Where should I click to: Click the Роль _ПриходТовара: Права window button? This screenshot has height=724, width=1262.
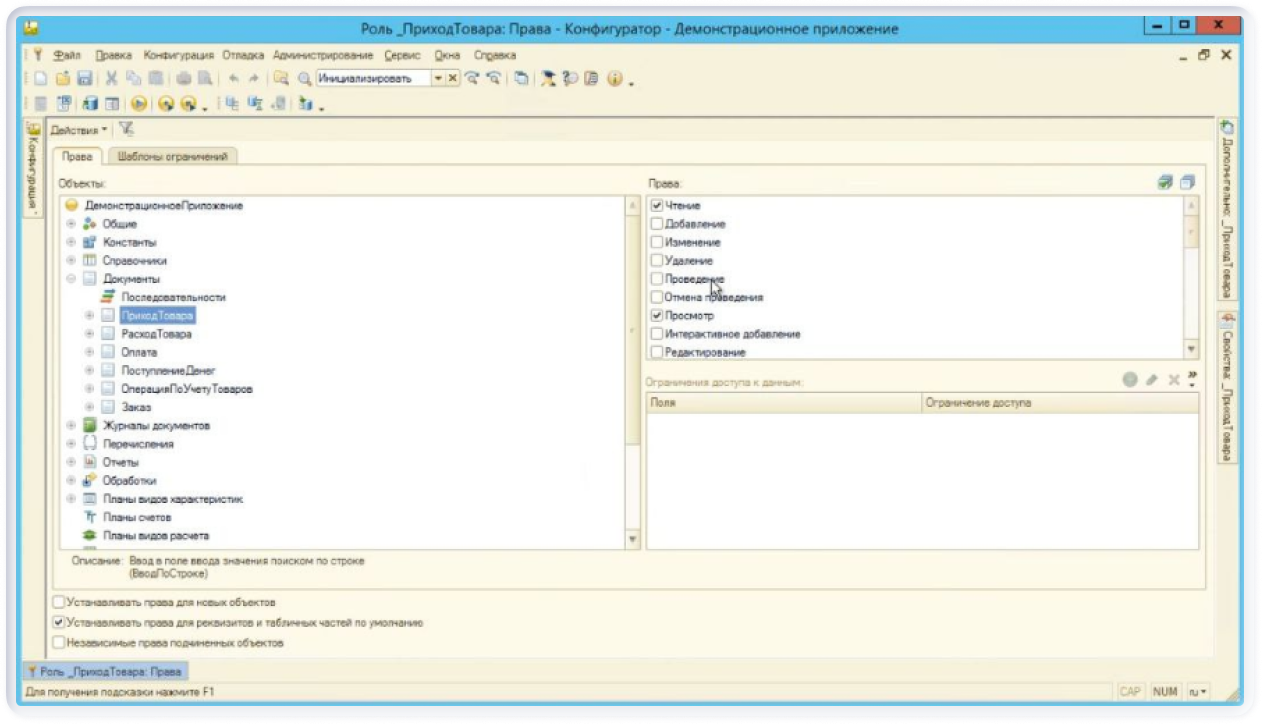[x=104, y=672]
